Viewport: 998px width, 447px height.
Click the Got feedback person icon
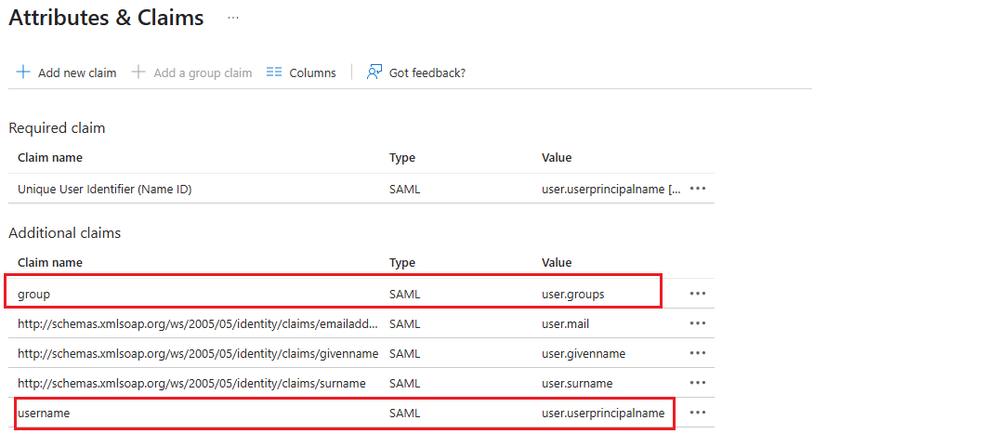pos(375,72)
